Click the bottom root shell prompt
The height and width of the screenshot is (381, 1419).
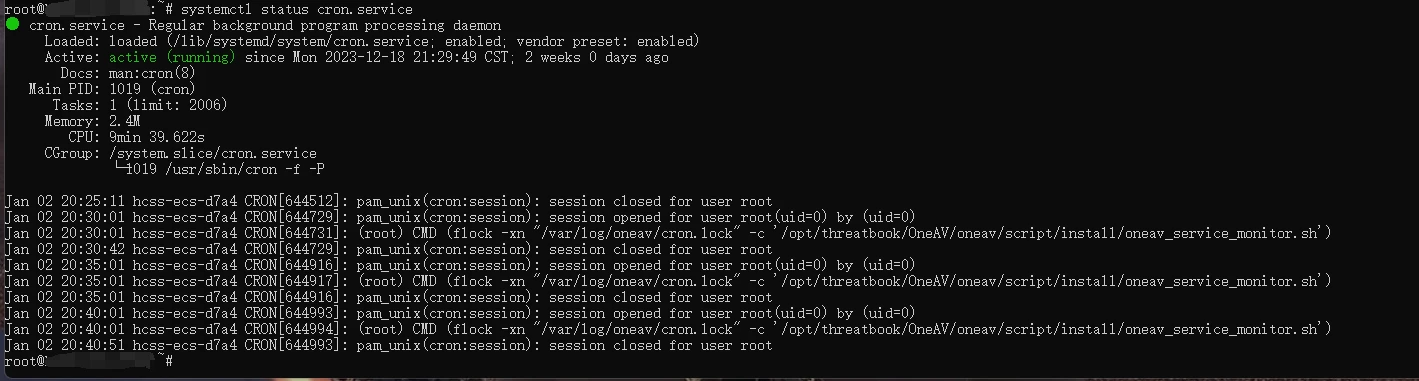[x=88, y=361]
